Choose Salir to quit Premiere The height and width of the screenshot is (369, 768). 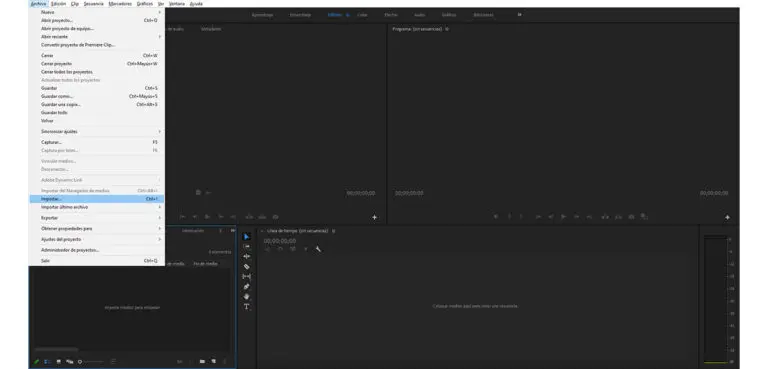(97, 261)
